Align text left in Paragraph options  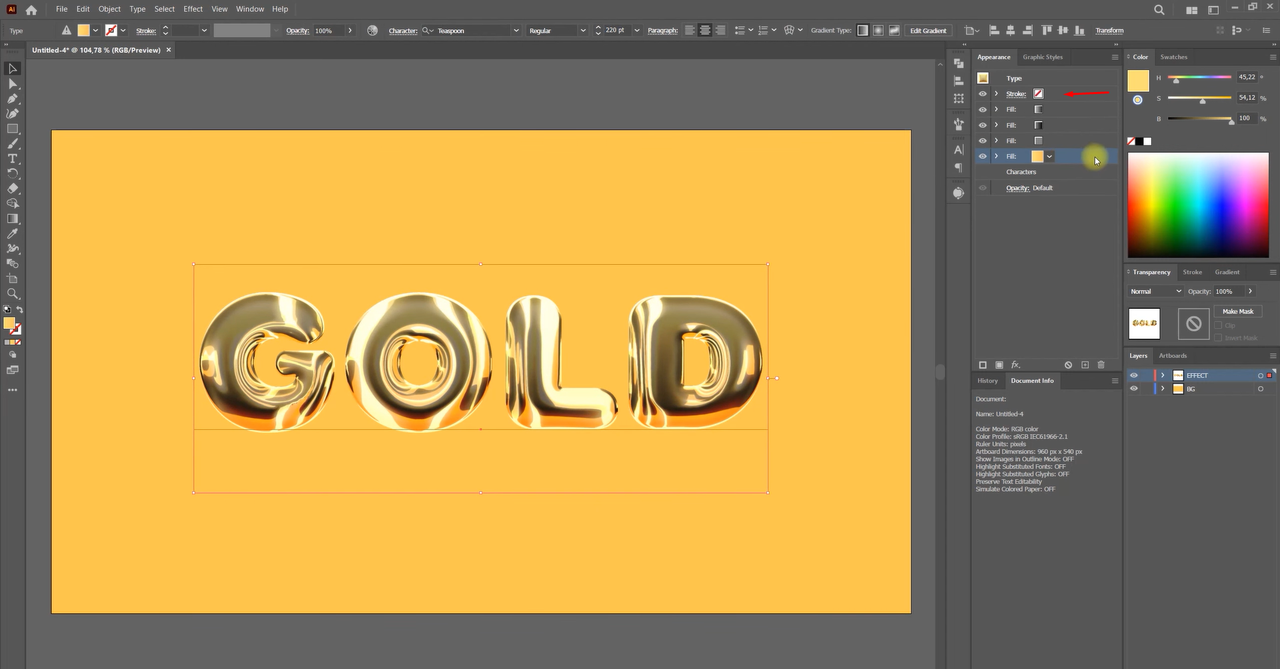pyautogui.click(x=690, y=30)
